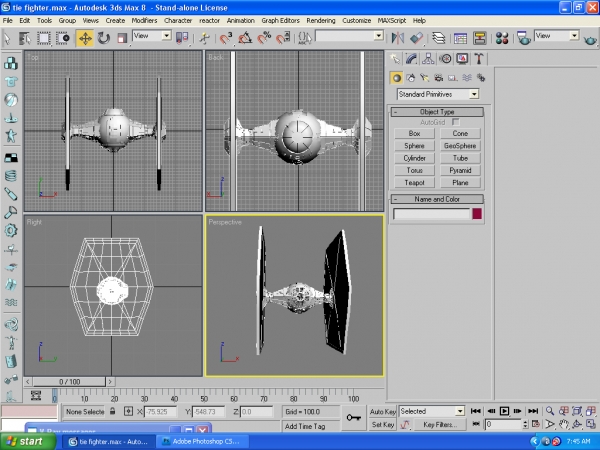Click the Align tool icon

(x=417, y=38)
